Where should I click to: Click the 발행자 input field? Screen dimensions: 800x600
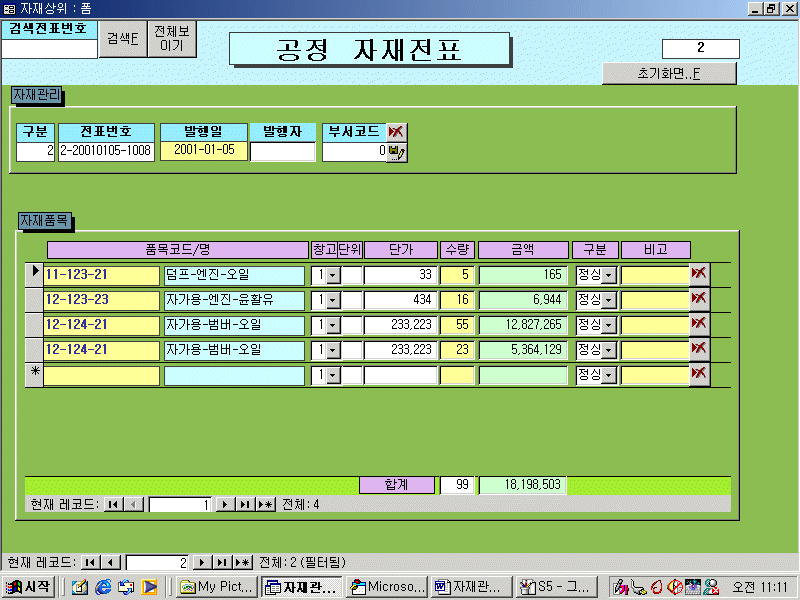283,152
